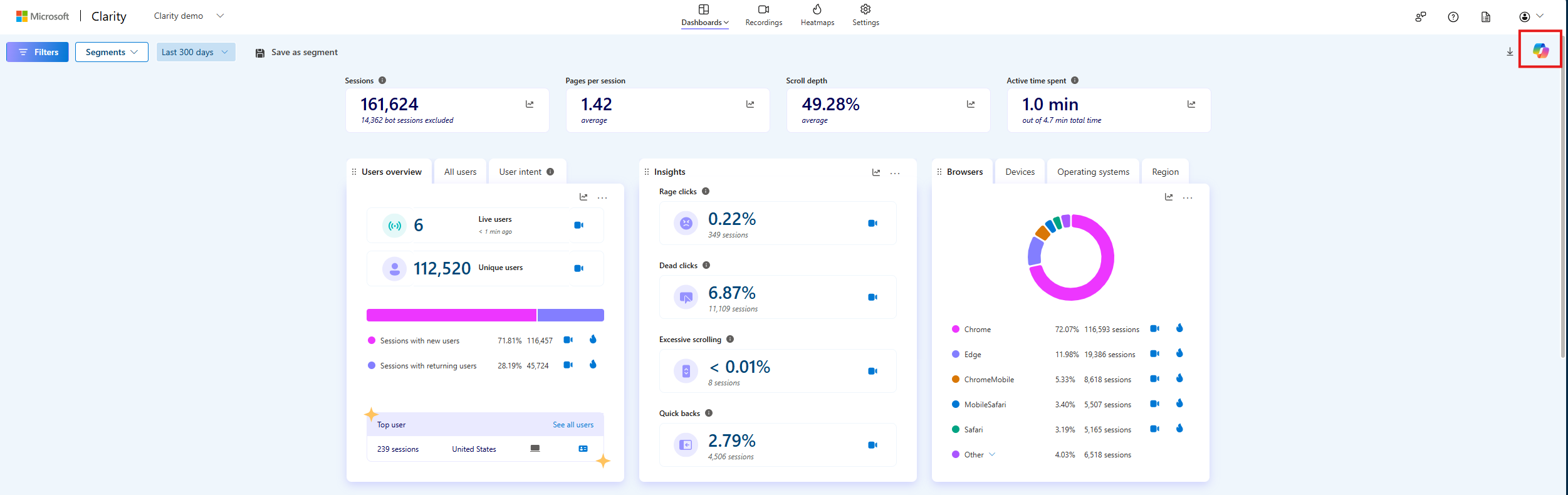Open Users overview more options menu
Image resolution: width=1568 pixels, height=495 pixels.
(x=602, y=197)
